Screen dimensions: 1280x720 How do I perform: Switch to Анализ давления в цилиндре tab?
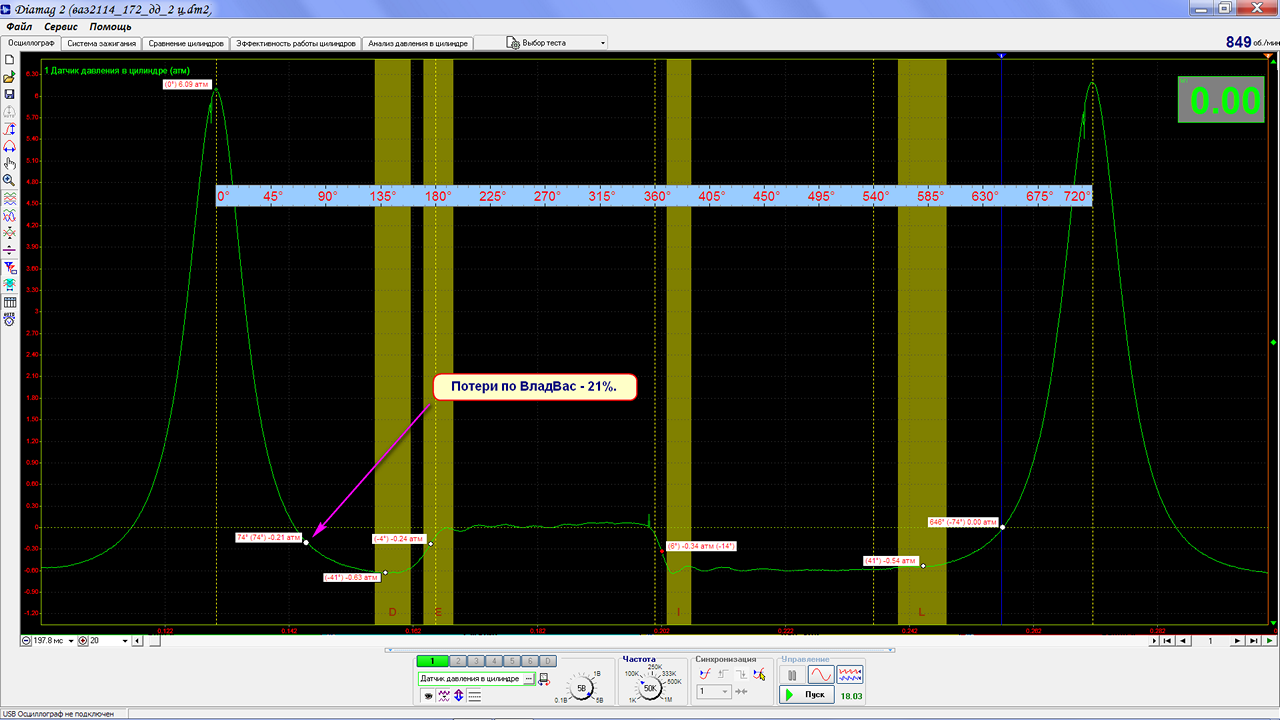417,44
